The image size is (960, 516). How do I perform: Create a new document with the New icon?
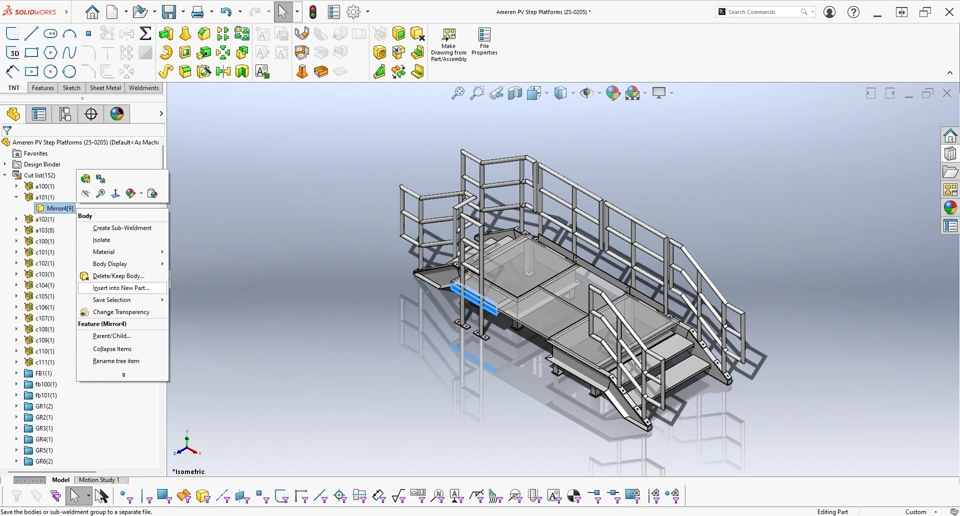112,12
